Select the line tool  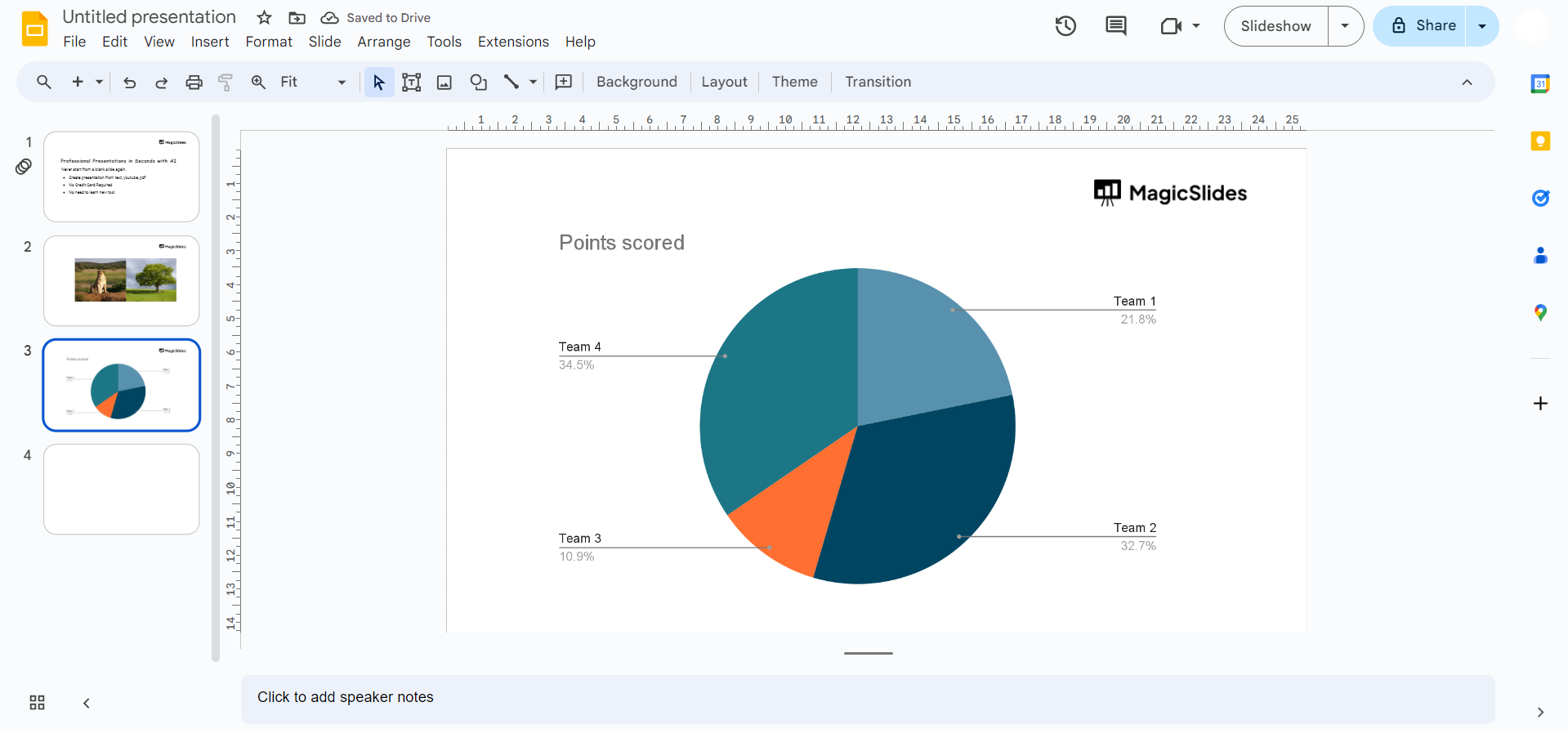511,82
